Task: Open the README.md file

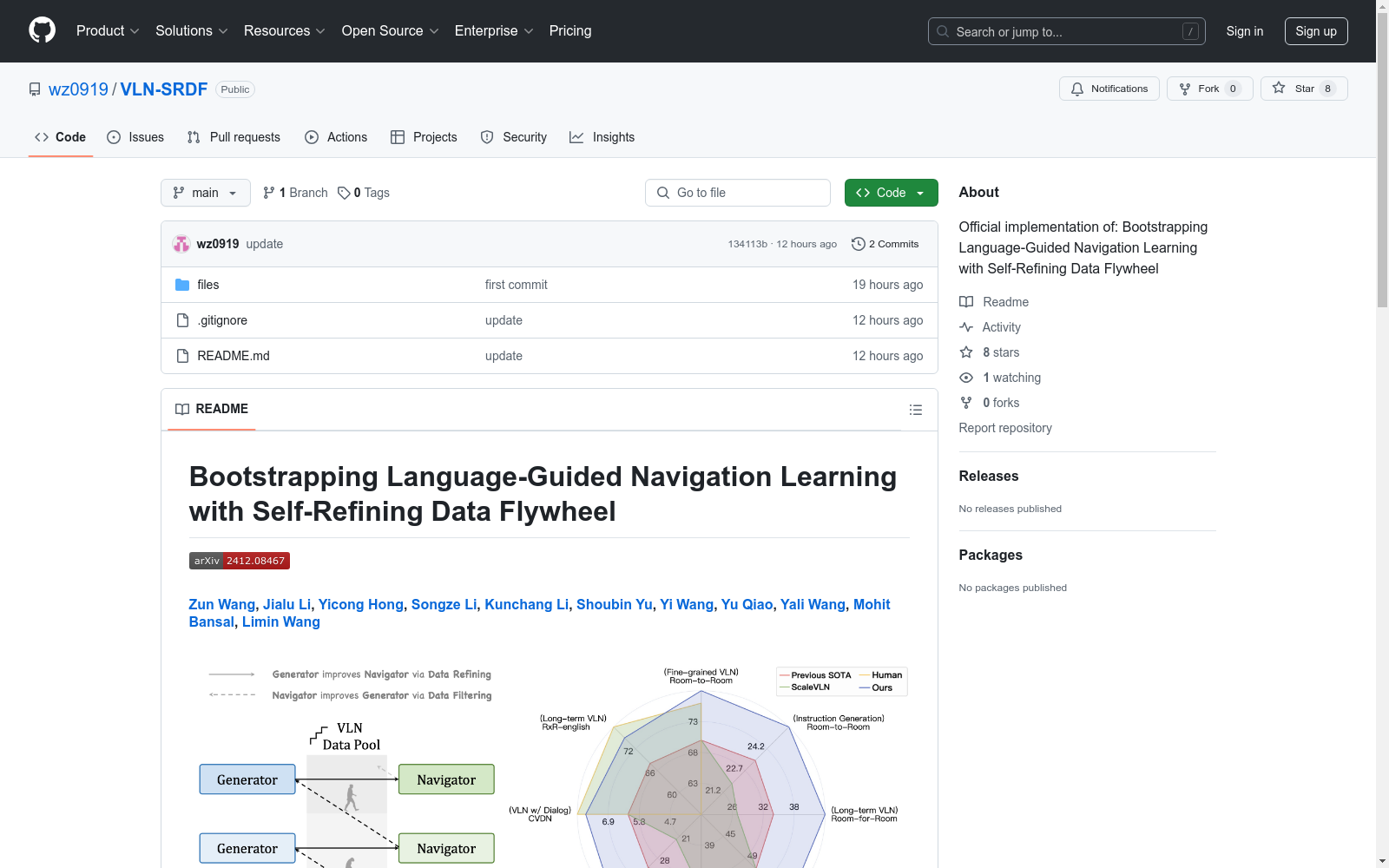Action: point(234,356)
